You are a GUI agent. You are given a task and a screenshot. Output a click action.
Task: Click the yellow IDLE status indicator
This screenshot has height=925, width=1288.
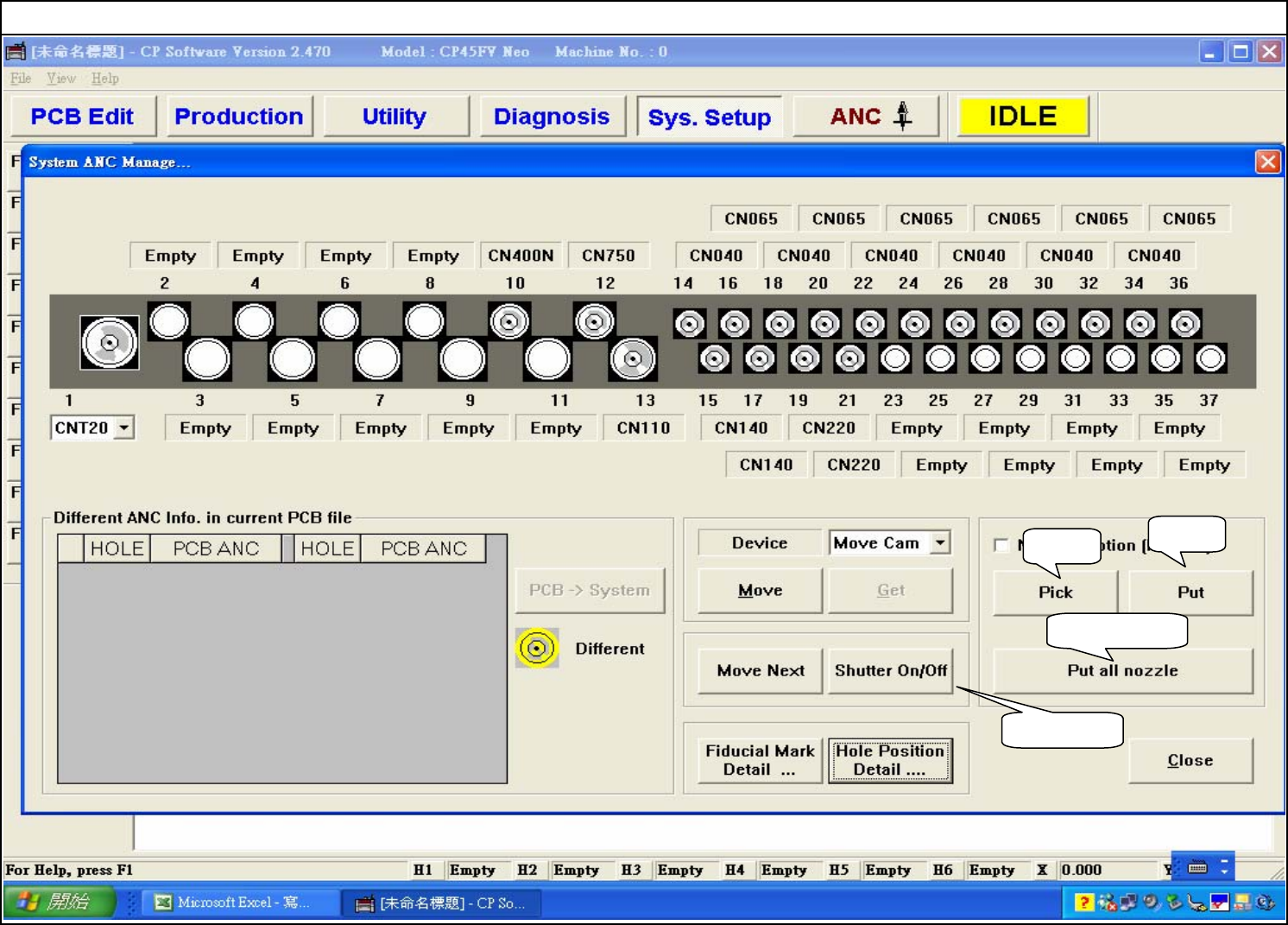pyautogui.click(x=1022, y=117)
